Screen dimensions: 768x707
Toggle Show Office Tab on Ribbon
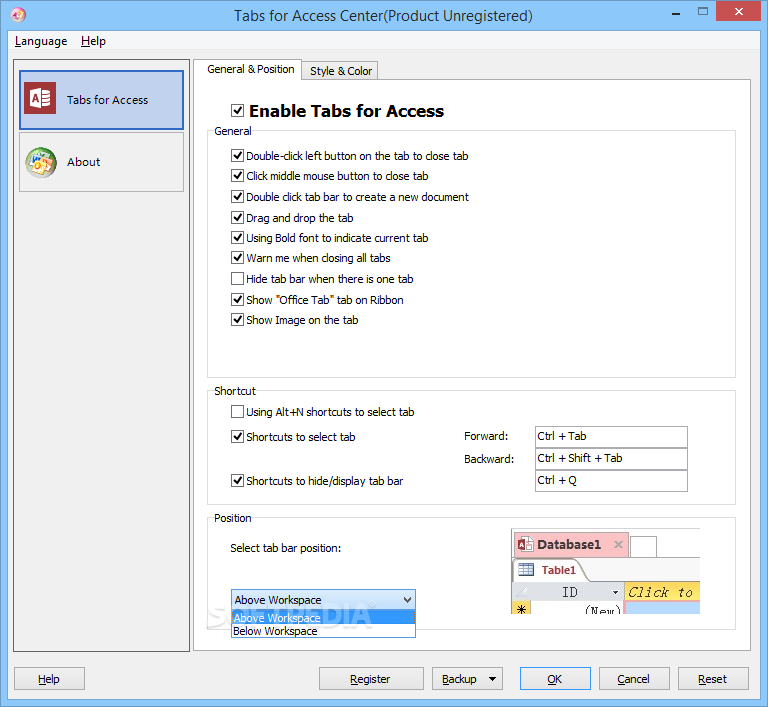point(238,300)
